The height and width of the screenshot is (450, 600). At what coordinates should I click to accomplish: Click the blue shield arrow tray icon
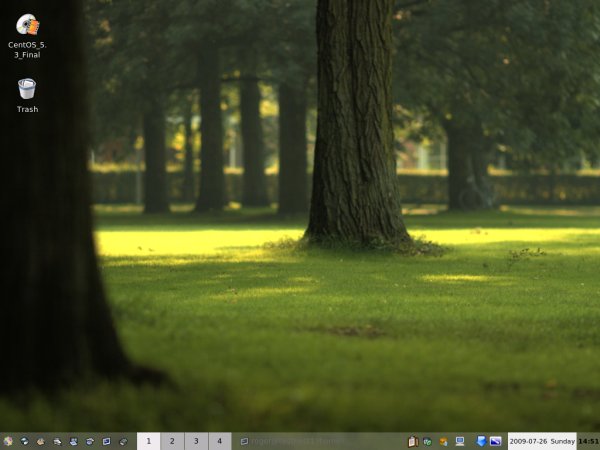481,441
